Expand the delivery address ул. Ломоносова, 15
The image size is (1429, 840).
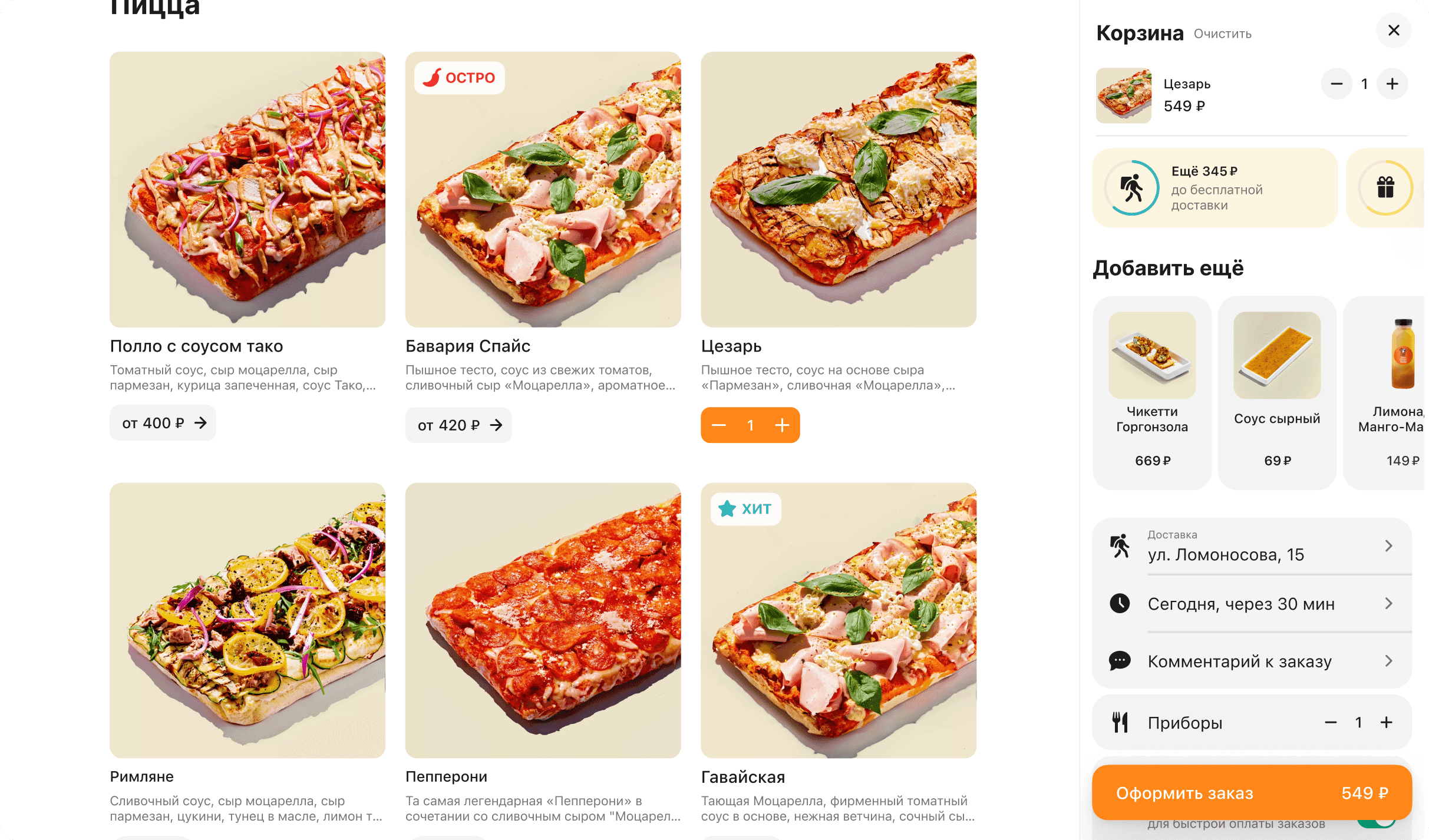click(x=1252, y=547)
